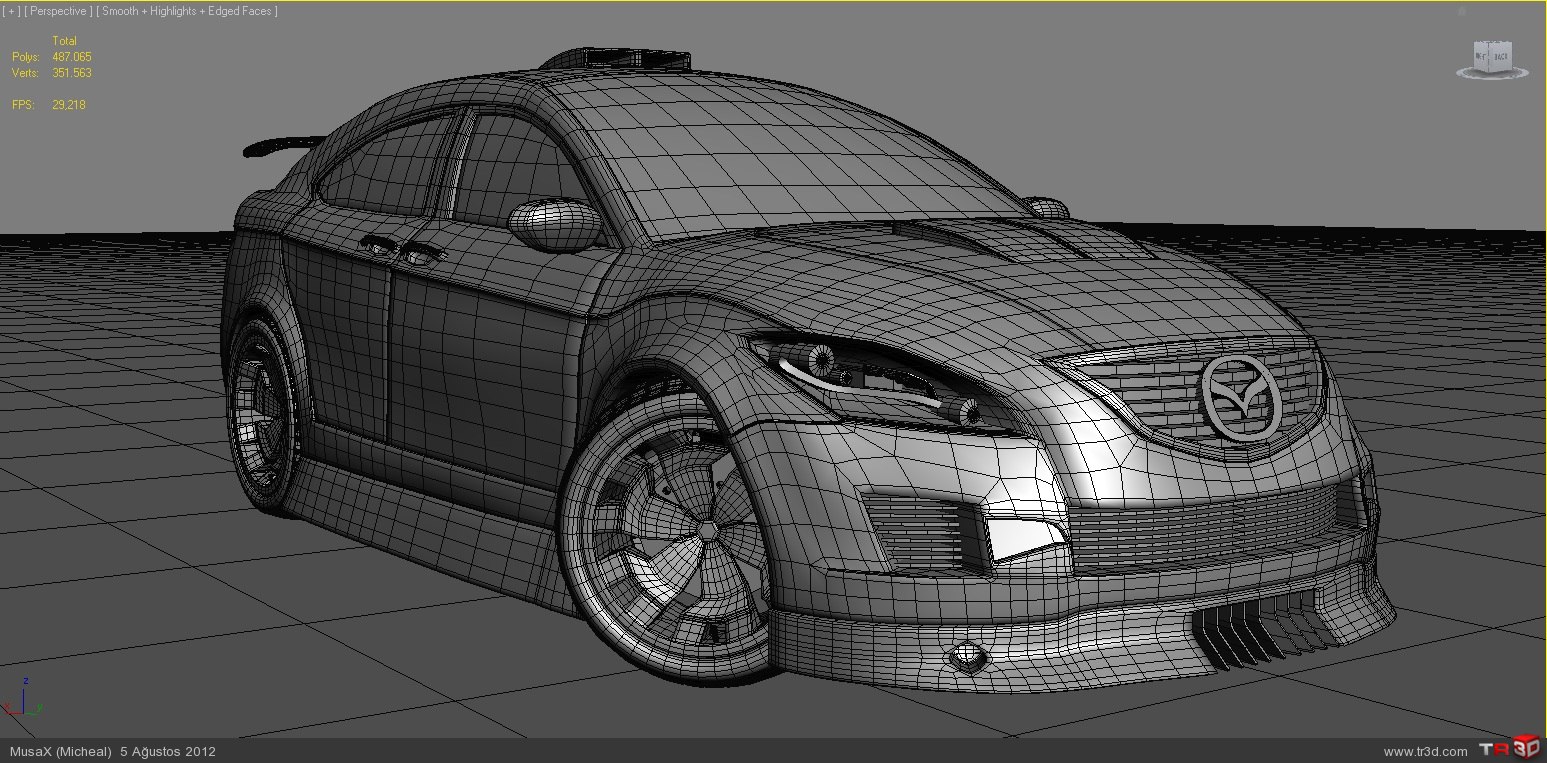Open the [+] viewport general menu
The image size is (1547, 763).
coord(11,11)
